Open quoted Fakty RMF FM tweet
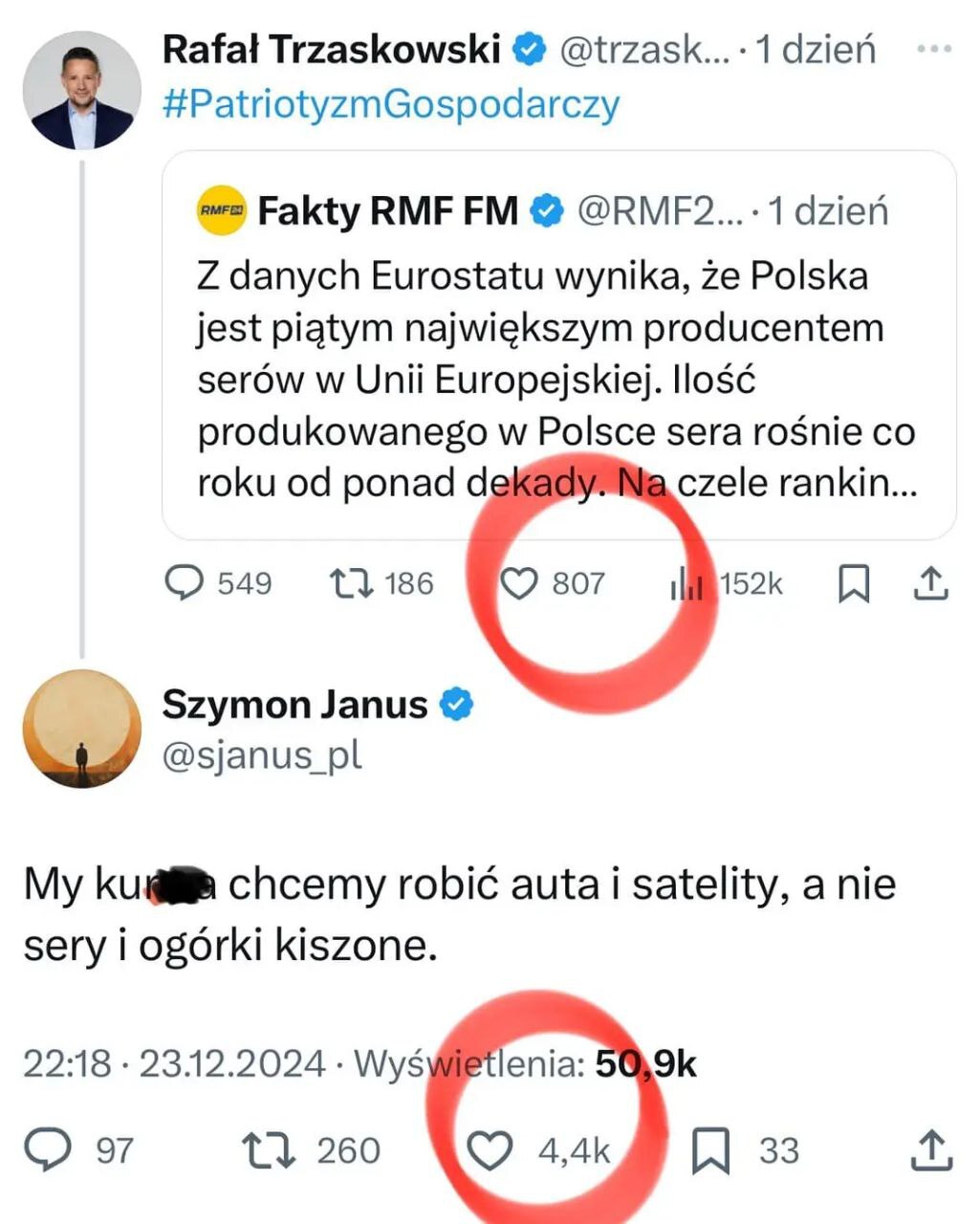 click(557, 382)
